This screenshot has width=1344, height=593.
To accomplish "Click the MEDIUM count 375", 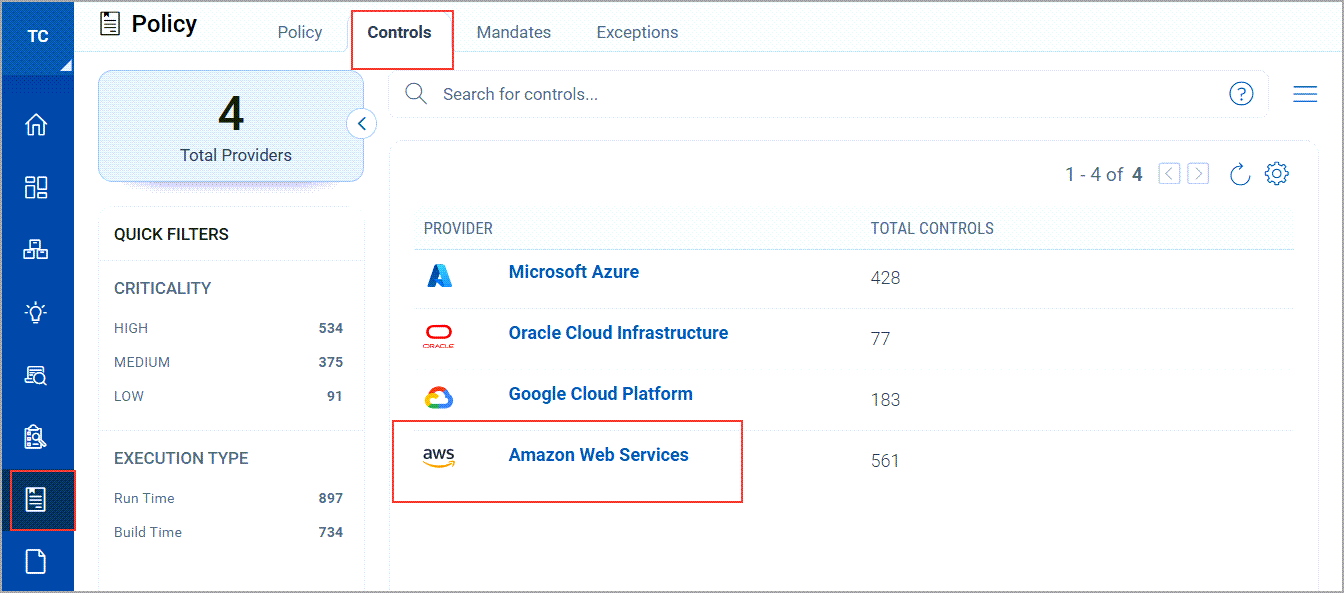I will 331,362.
